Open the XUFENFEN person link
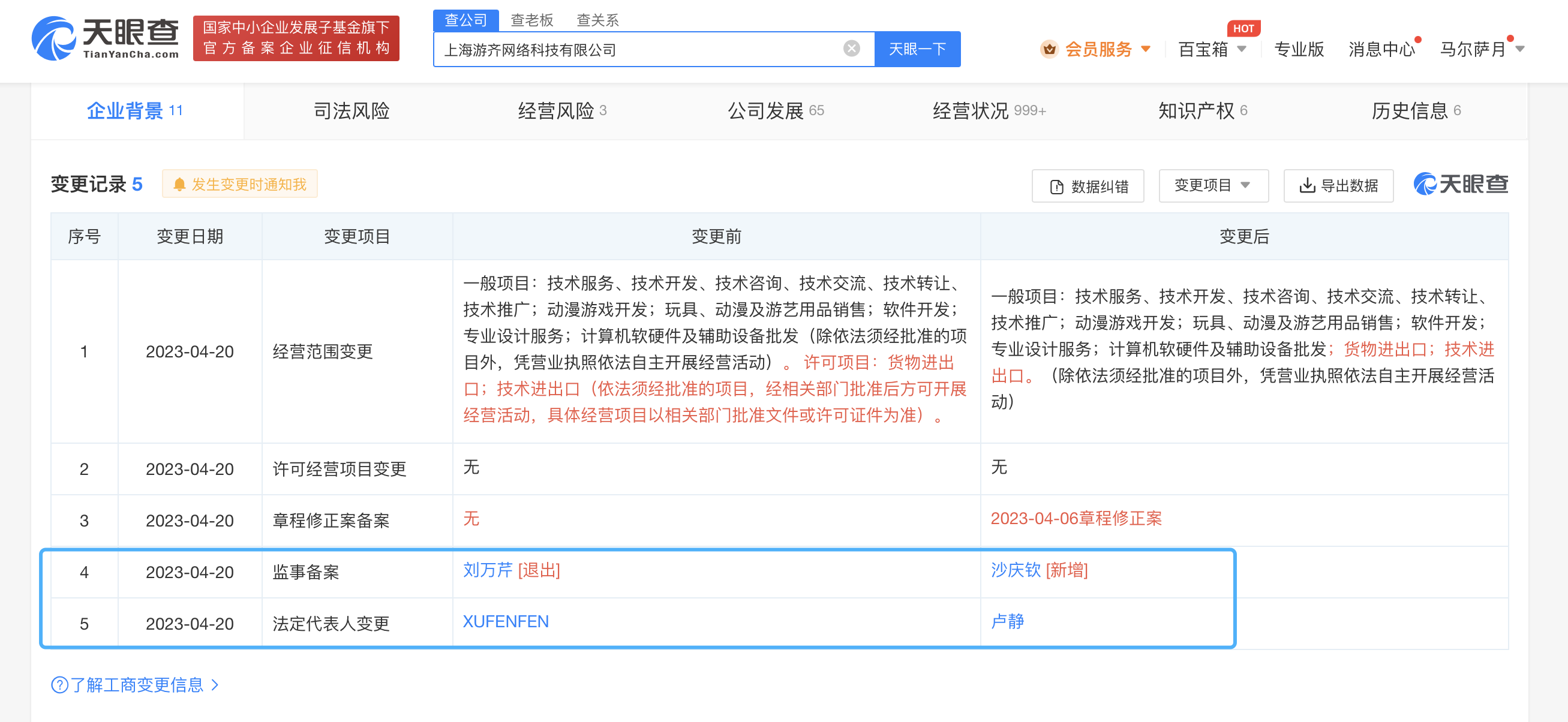The height and width of the screenshot is (722, 1568). 505,621
